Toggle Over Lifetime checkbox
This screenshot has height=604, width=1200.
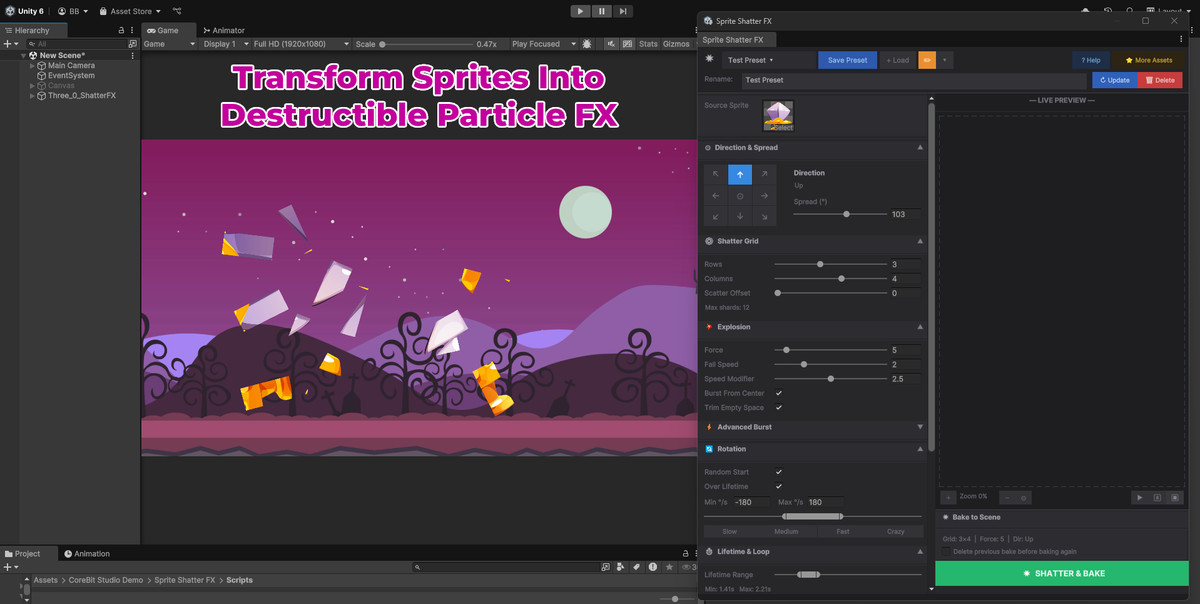[x=779, y=486]
